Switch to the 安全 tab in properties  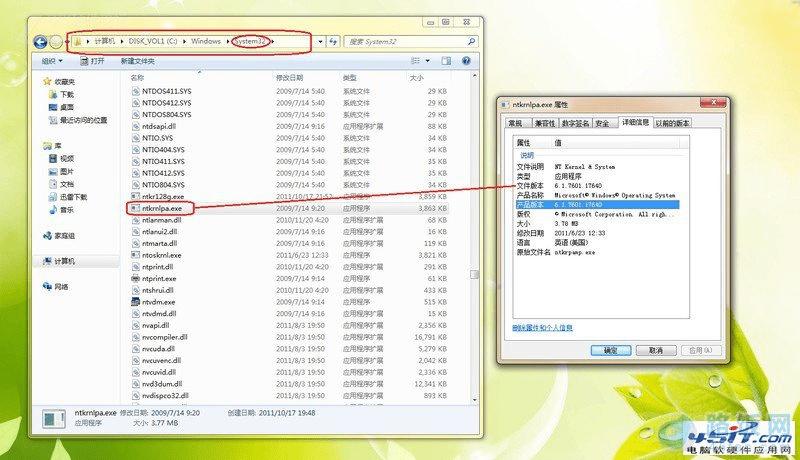pos(603,123)
